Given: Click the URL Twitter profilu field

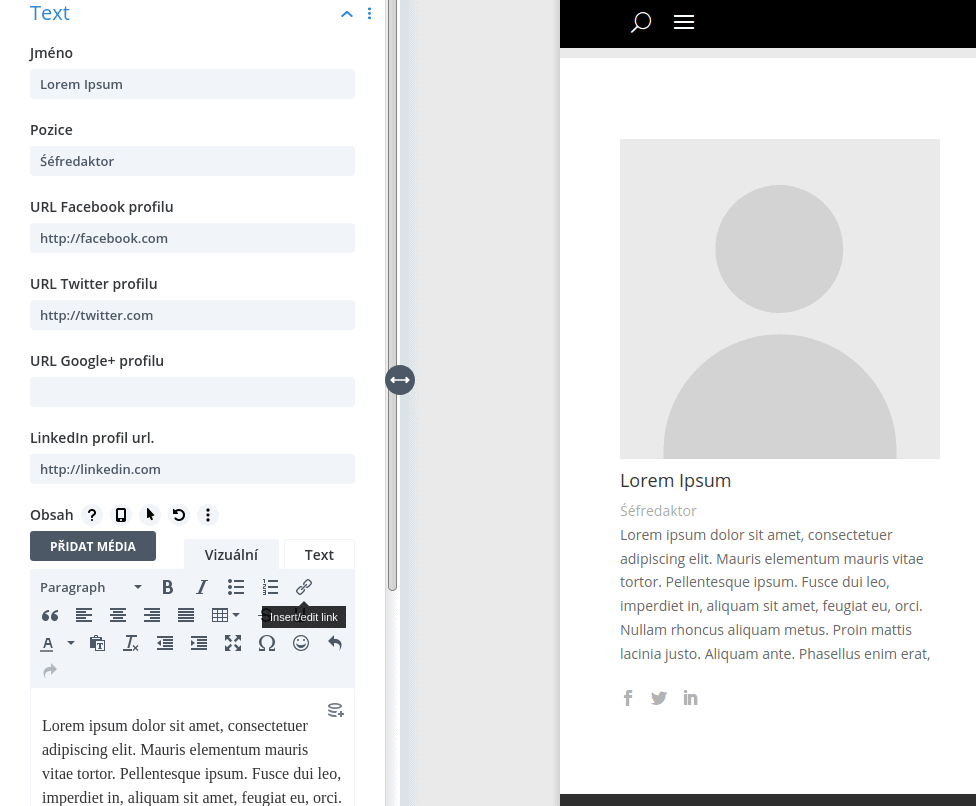Looking at the screenshot, I should coord(192,315).
